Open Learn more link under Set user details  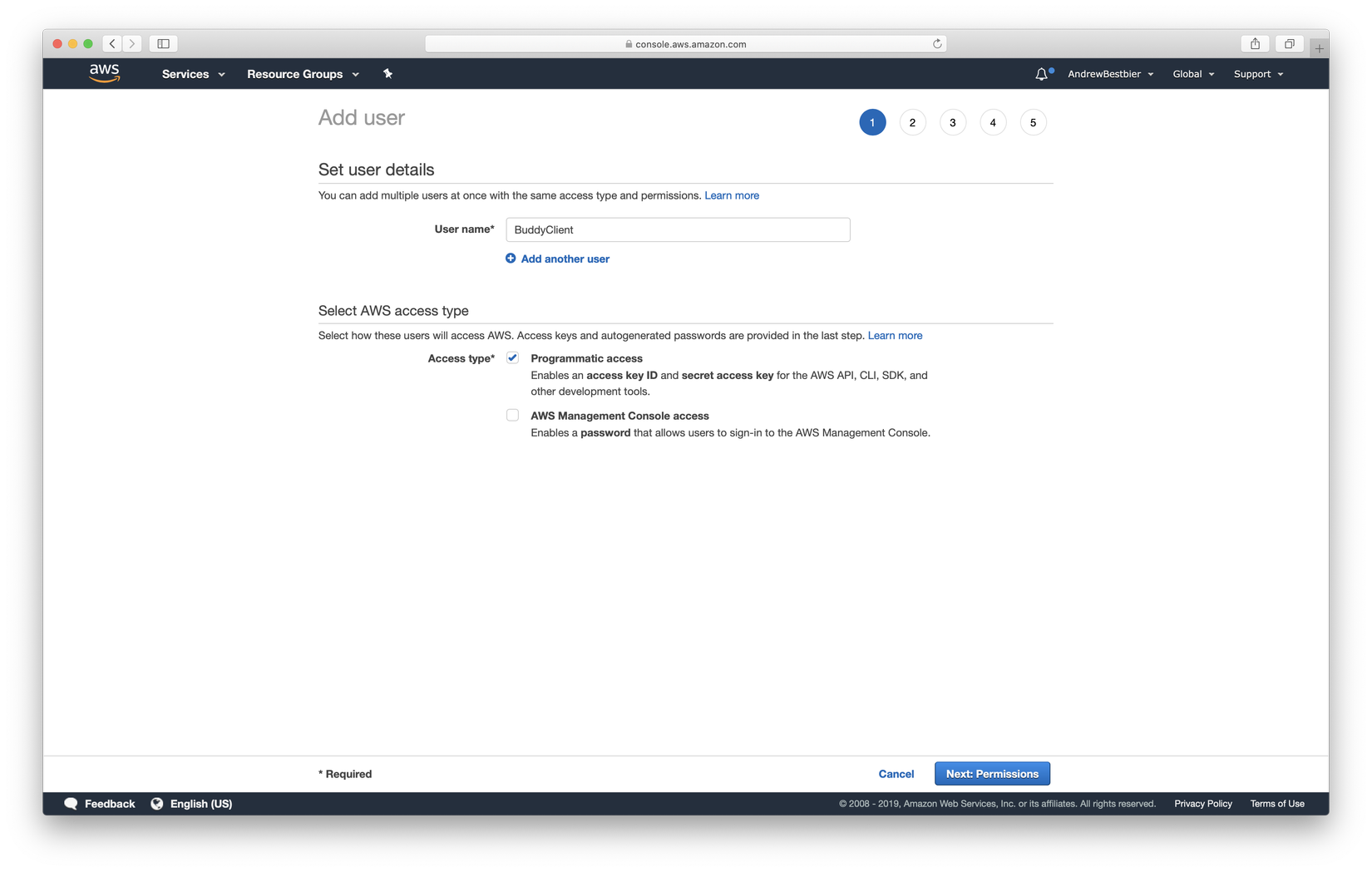pos(732,195)
